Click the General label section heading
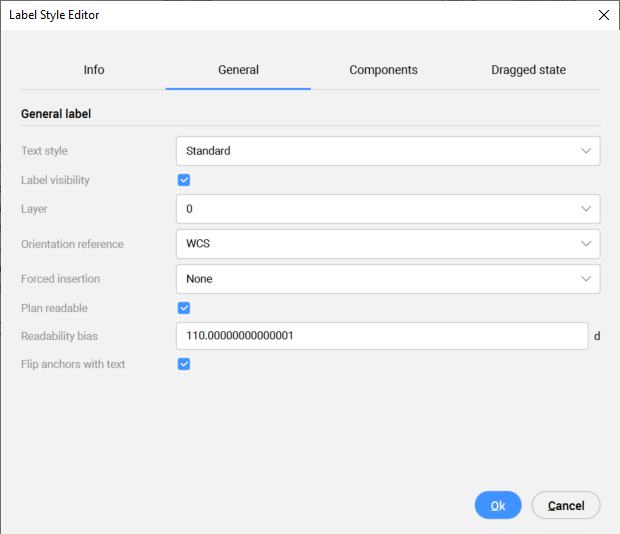 (x=56, y=114)
